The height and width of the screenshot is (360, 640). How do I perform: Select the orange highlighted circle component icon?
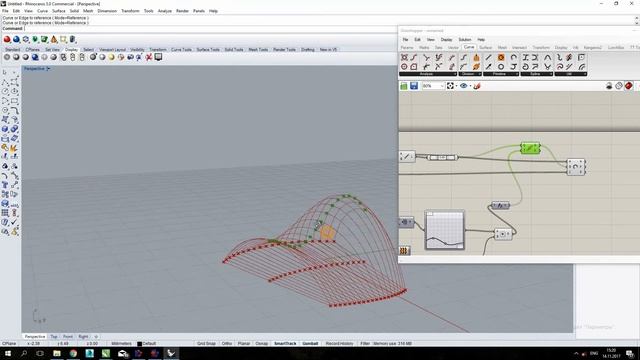pyautogui.click(x=501, y=58)
